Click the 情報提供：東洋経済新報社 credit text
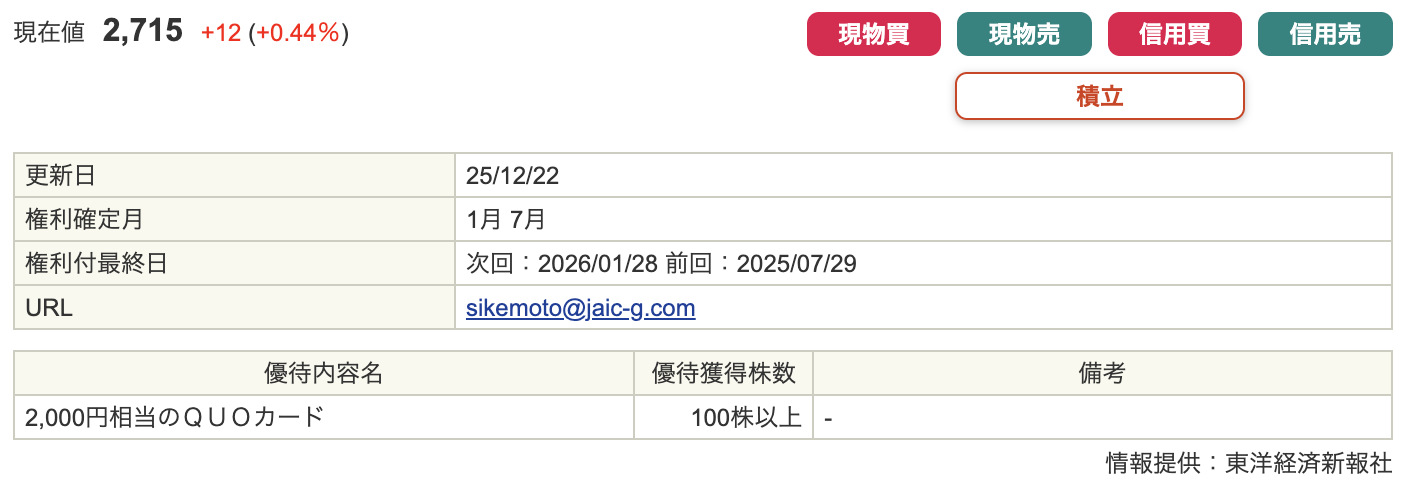1402x480 pixels. click(1247, 463)
